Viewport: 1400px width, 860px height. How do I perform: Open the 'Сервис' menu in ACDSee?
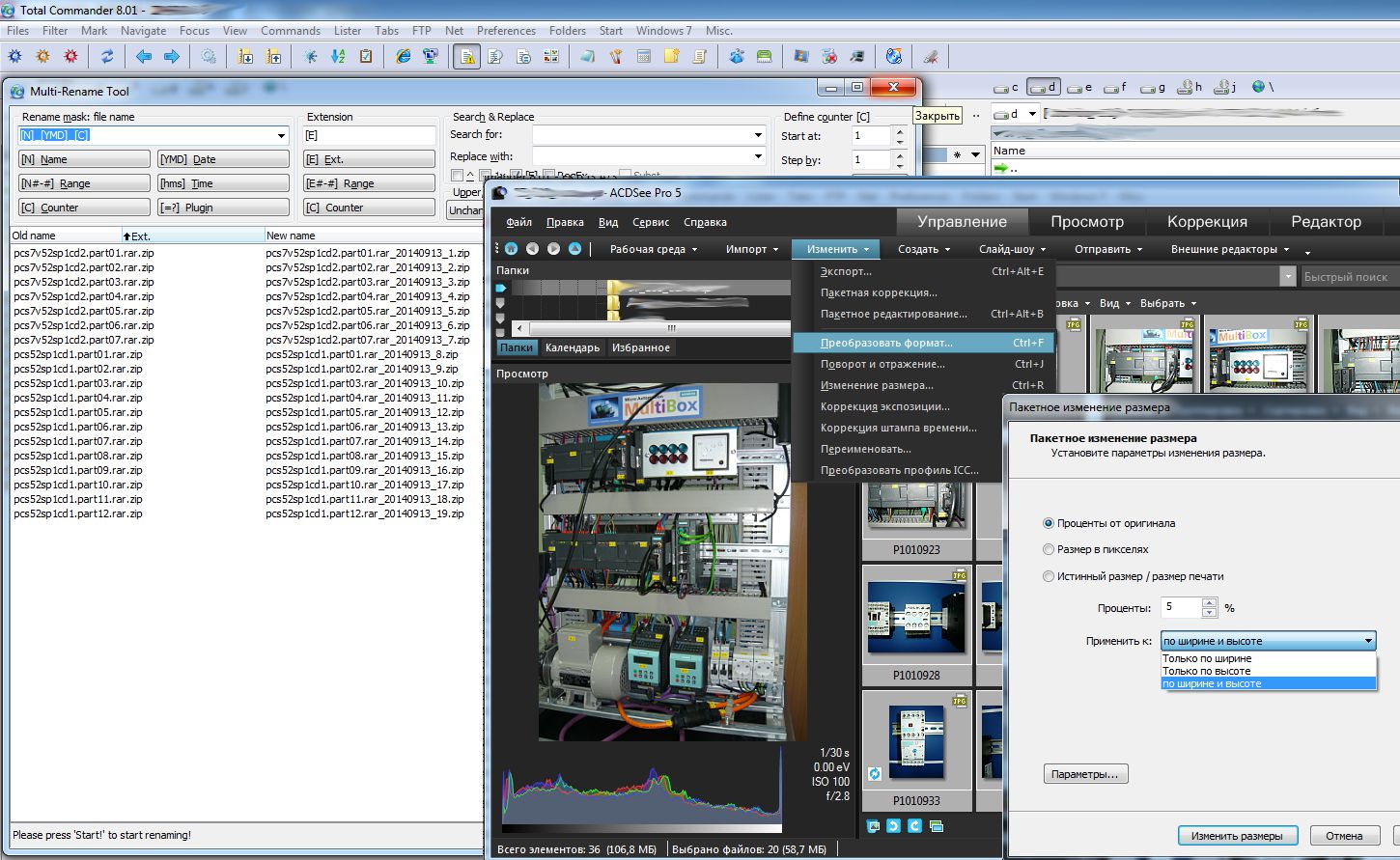651,222
